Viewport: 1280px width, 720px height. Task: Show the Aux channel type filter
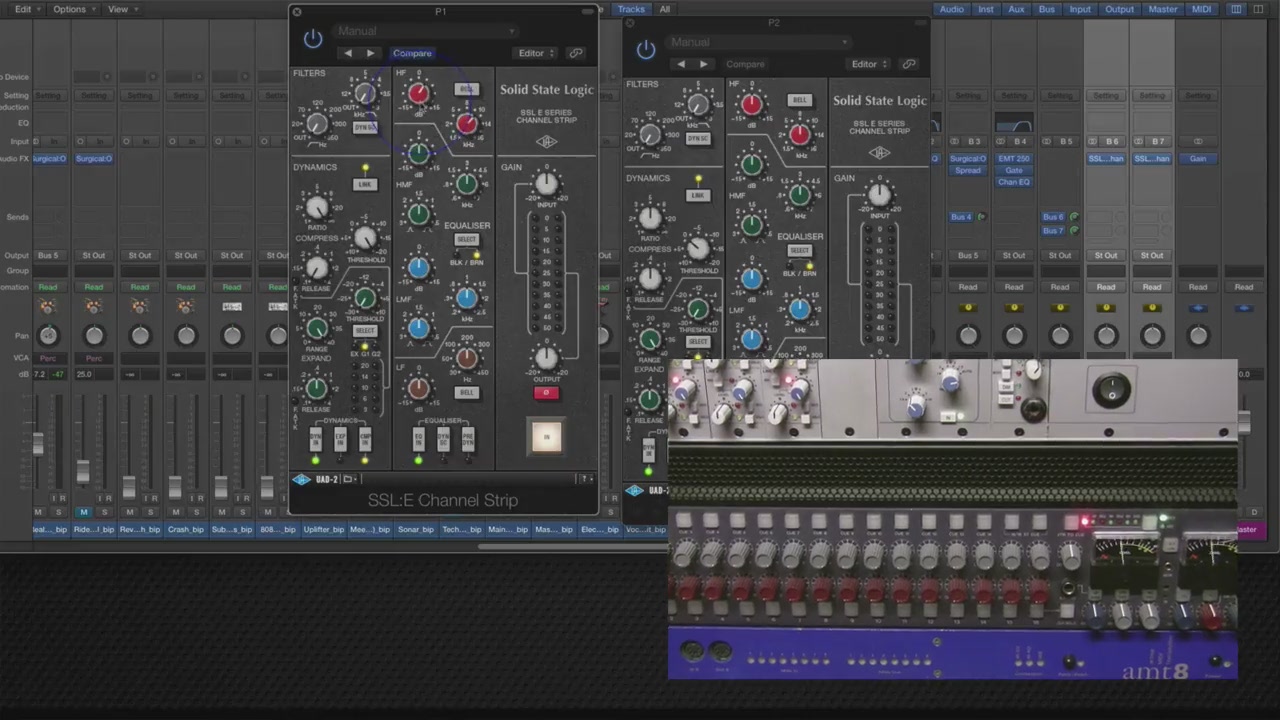(1016, 9)
